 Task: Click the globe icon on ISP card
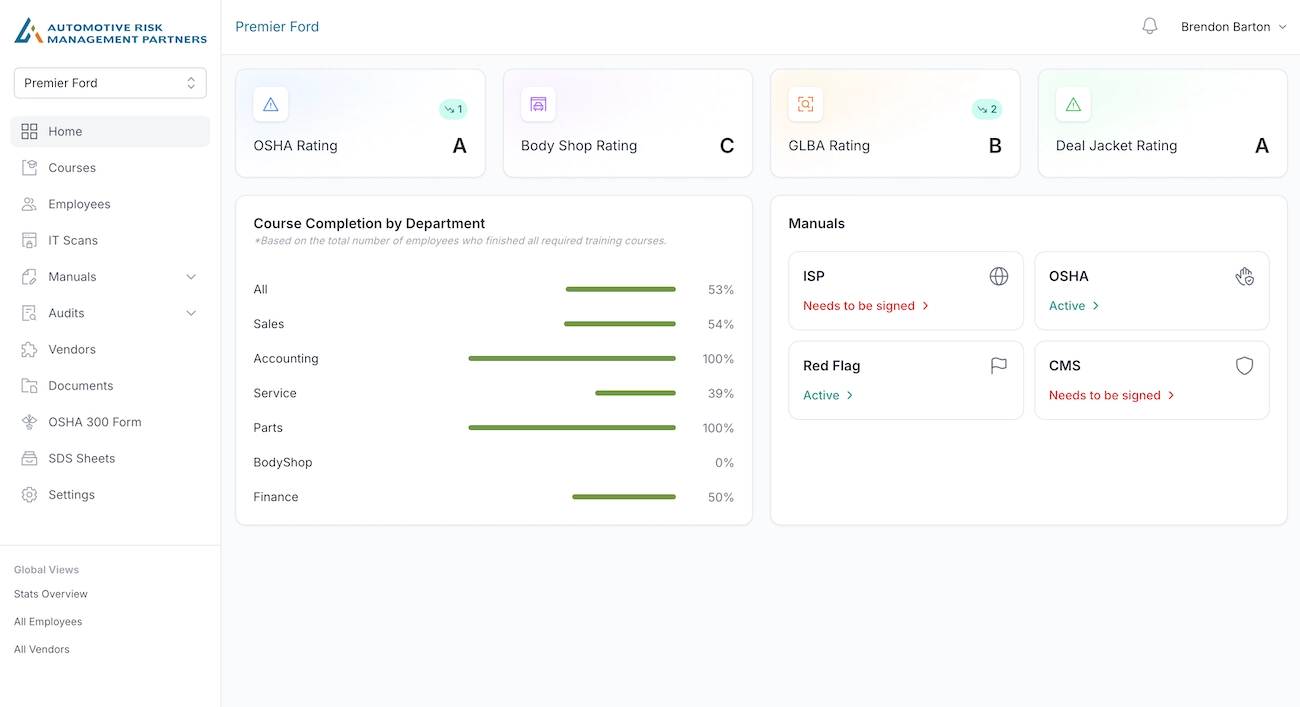pos(998,276)
